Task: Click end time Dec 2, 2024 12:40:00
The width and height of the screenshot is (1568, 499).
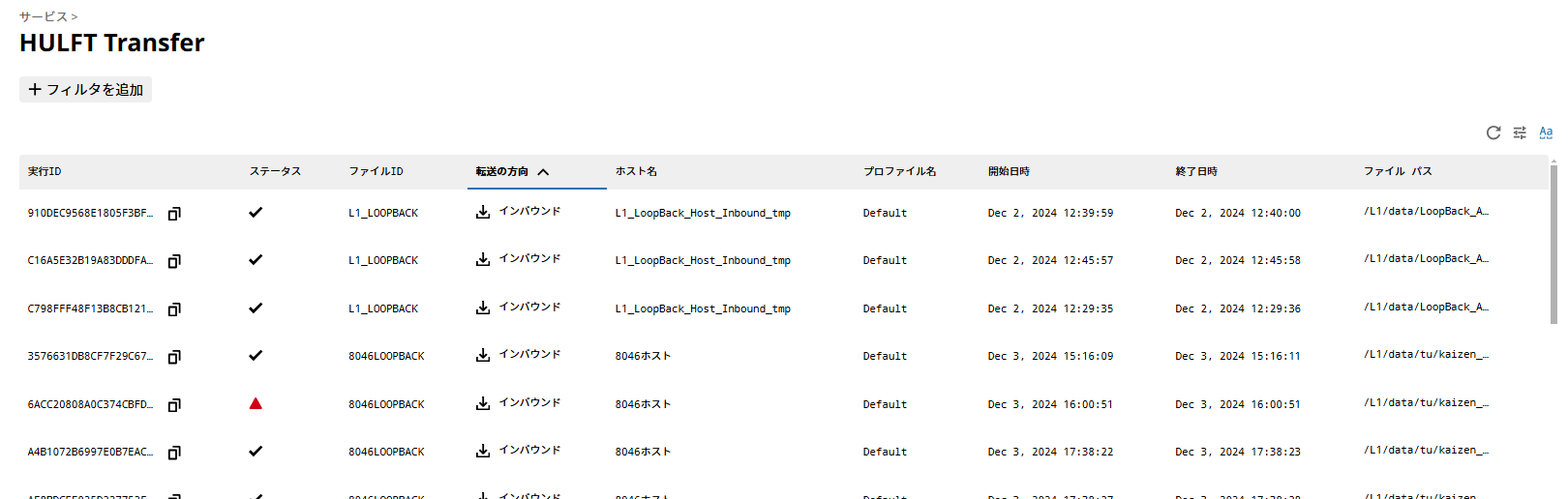Action: click(x=1238, y=213)
